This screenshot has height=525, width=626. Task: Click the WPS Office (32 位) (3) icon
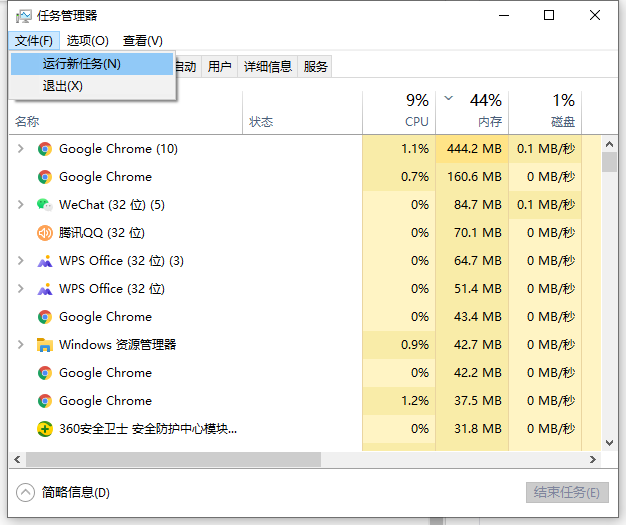coord(44,261)
